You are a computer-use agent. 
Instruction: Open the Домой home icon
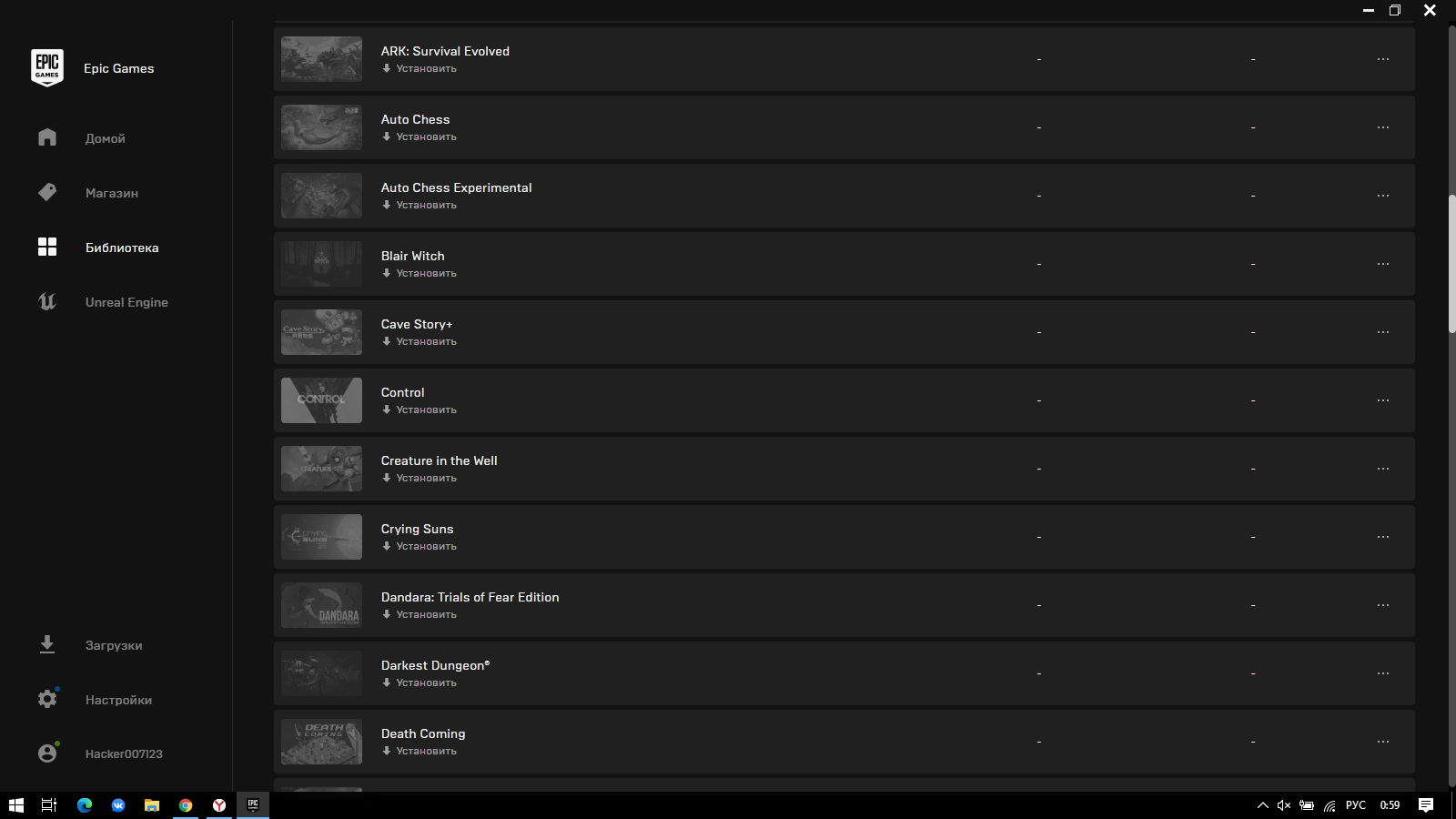[x=47, y=137]
